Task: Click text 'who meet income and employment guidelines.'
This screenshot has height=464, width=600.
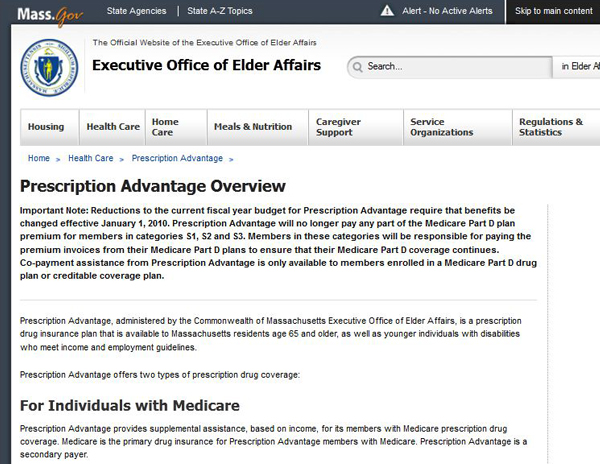Action: click(x=108, y=347)
